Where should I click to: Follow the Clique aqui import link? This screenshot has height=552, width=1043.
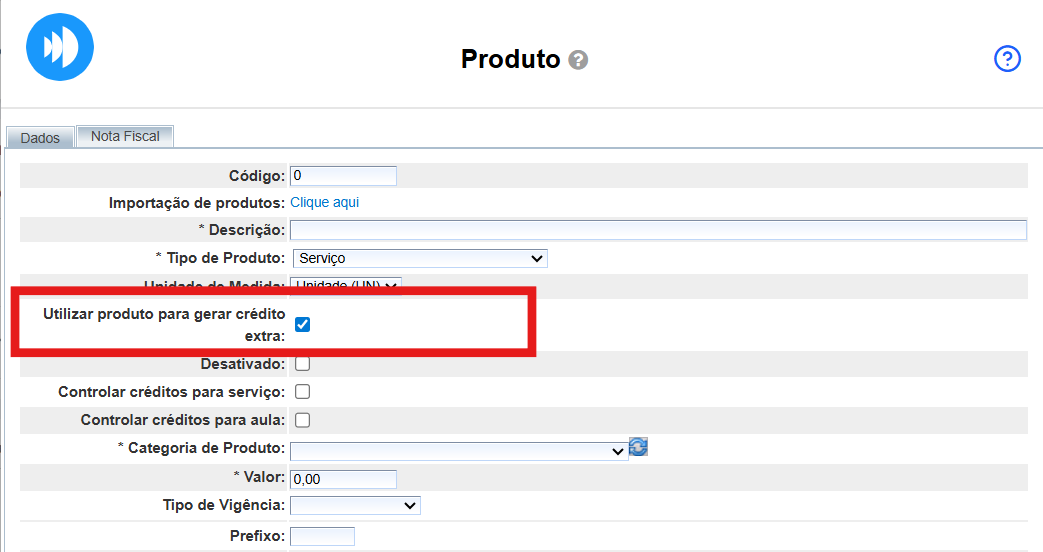tap(324, 202)
